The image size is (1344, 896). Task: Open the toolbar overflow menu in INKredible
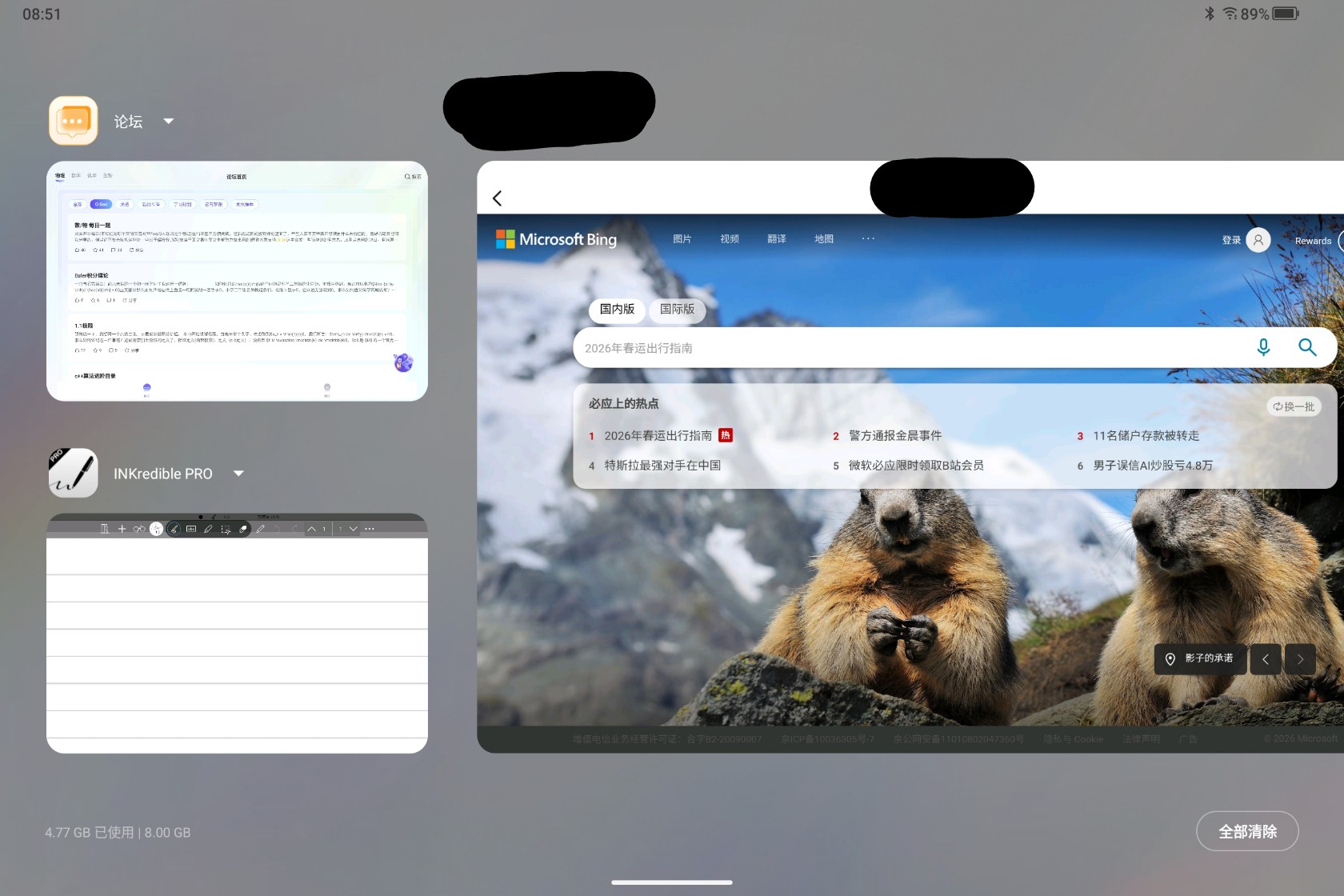point(370,529)
